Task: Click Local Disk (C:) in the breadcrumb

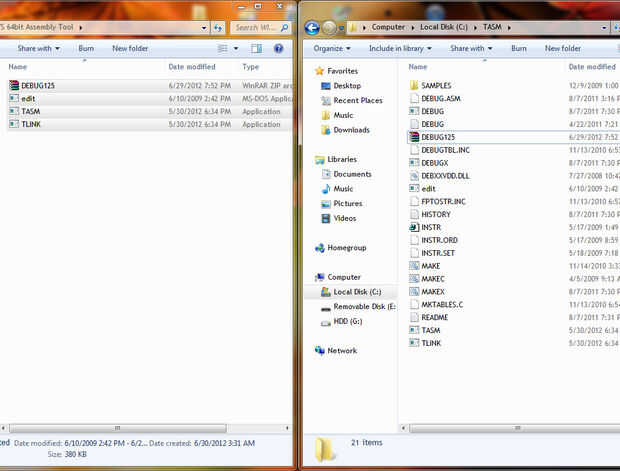Action: [x=444, y=27]
